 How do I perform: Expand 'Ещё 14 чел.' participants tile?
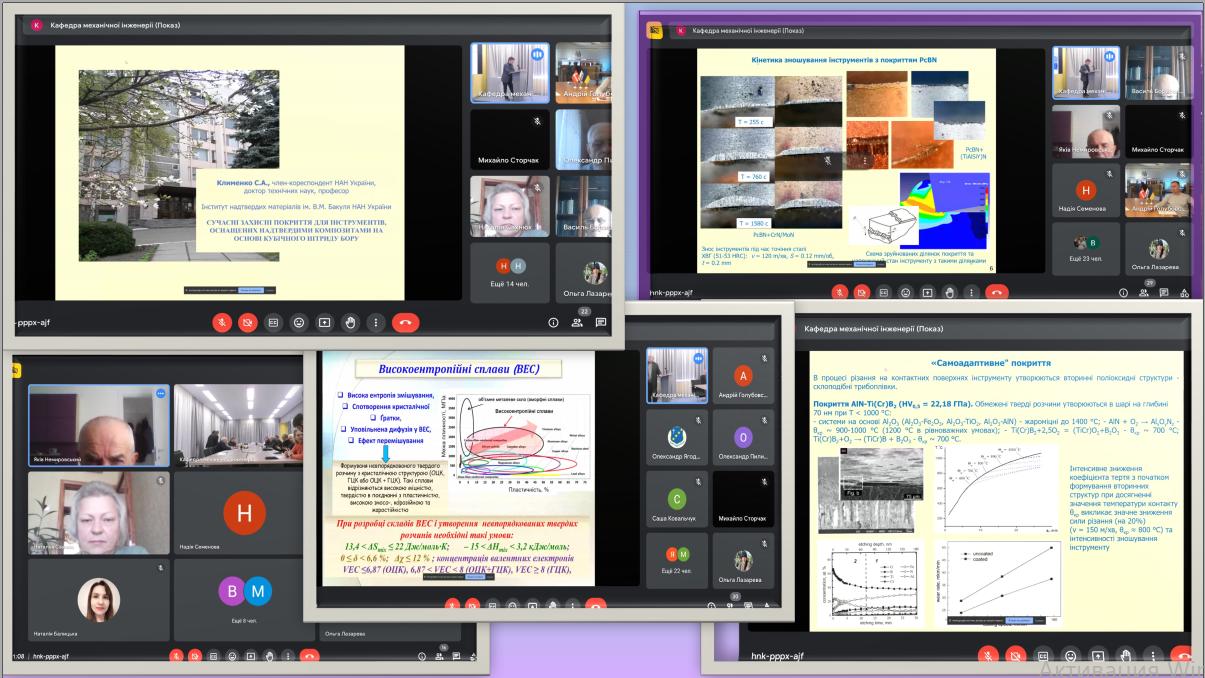(x=511, y=272)
